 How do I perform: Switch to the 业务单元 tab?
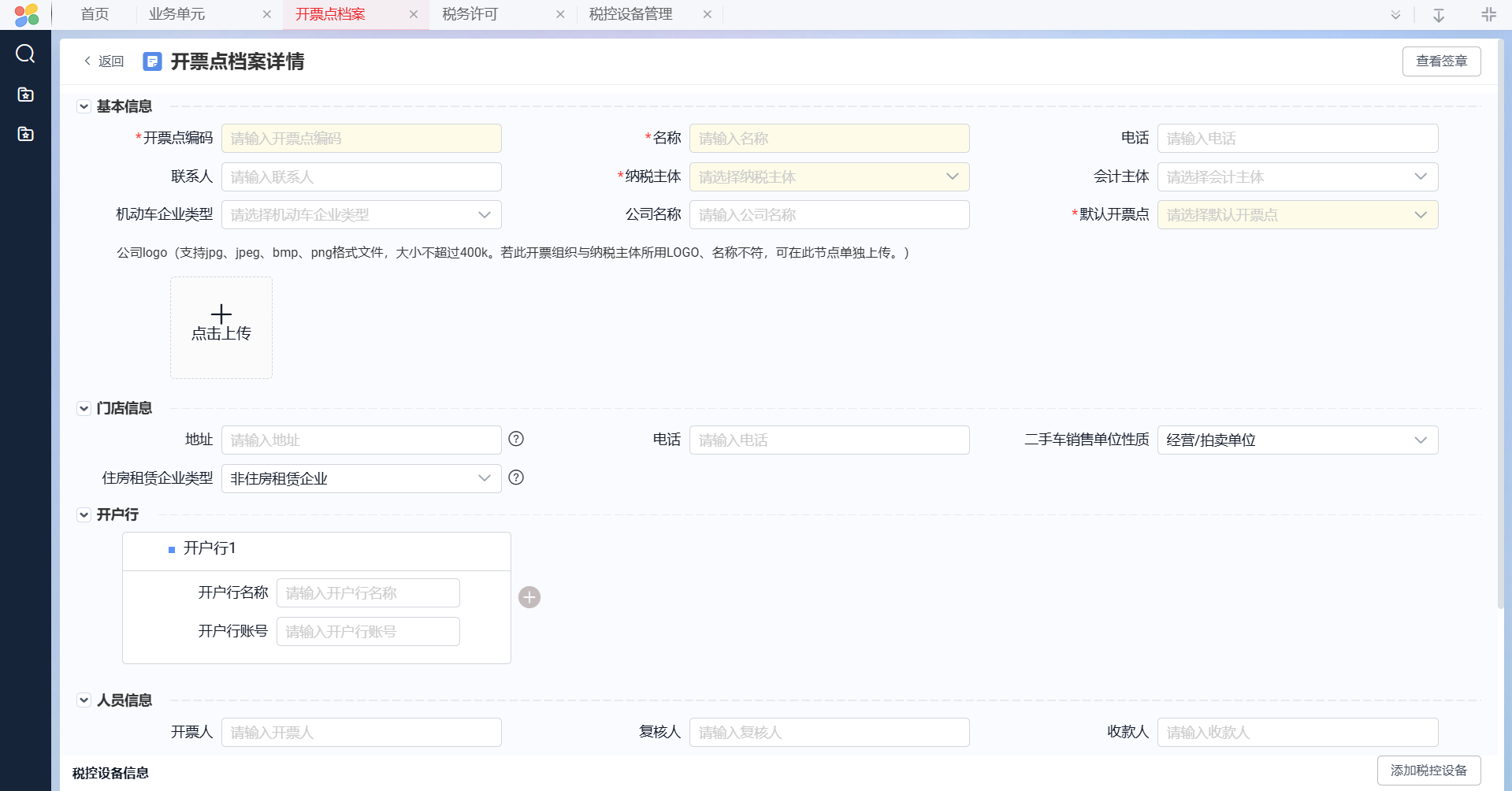[177, 14]
